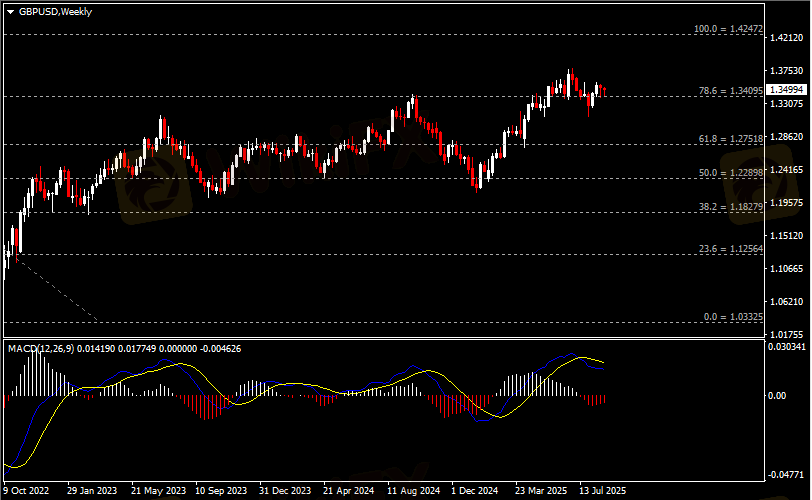Select the 78.6 = 1.34095 Fibonacci label

pyautogui.click(x=731, y=91)
